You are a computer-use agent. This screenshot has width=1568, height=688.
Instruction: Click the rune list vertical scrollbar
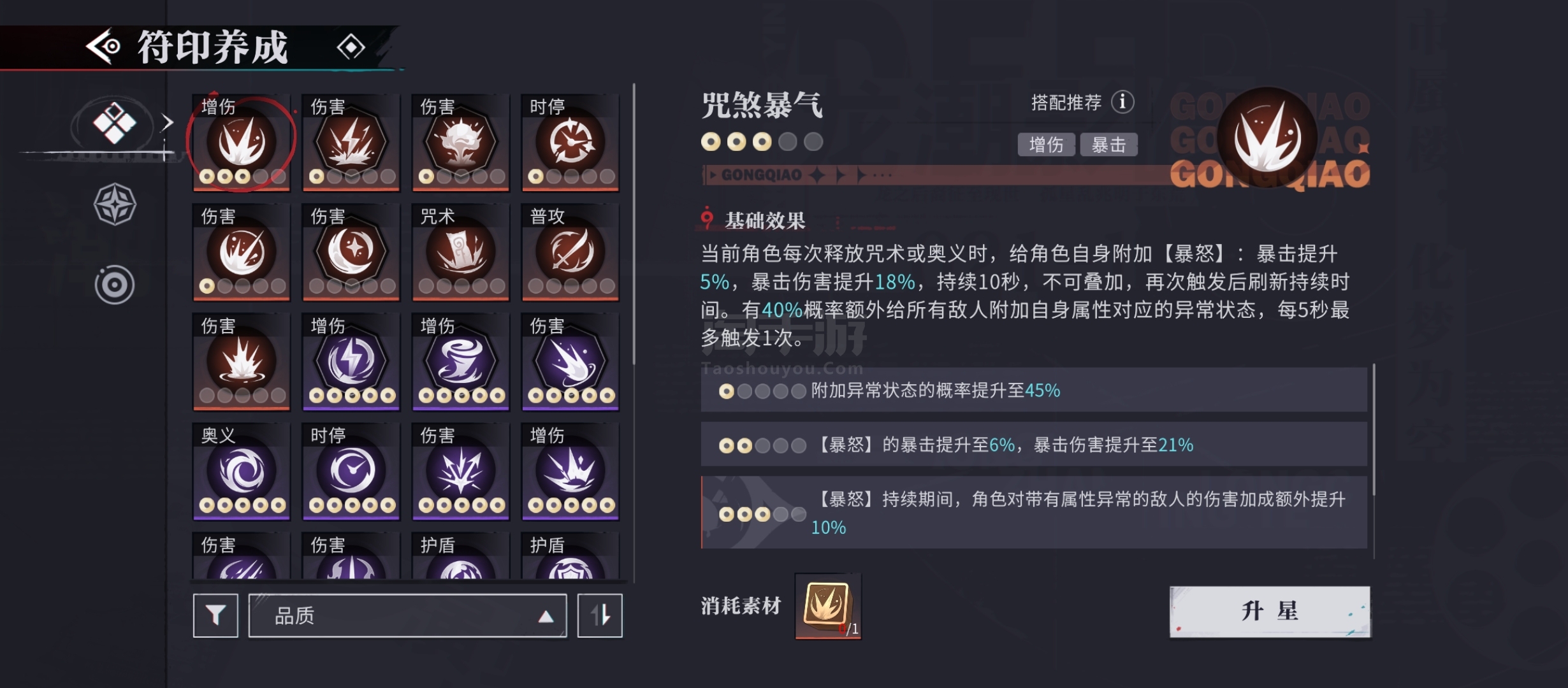tap(634, 223)
